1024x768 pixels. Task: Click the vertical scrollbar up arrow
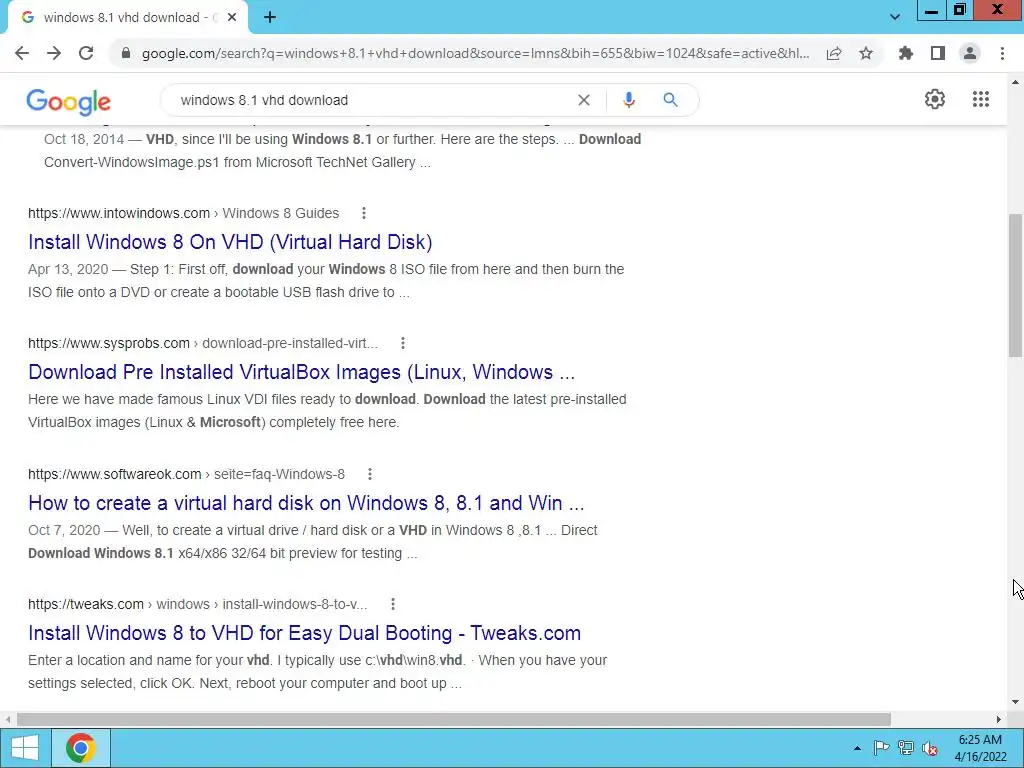1016,82
